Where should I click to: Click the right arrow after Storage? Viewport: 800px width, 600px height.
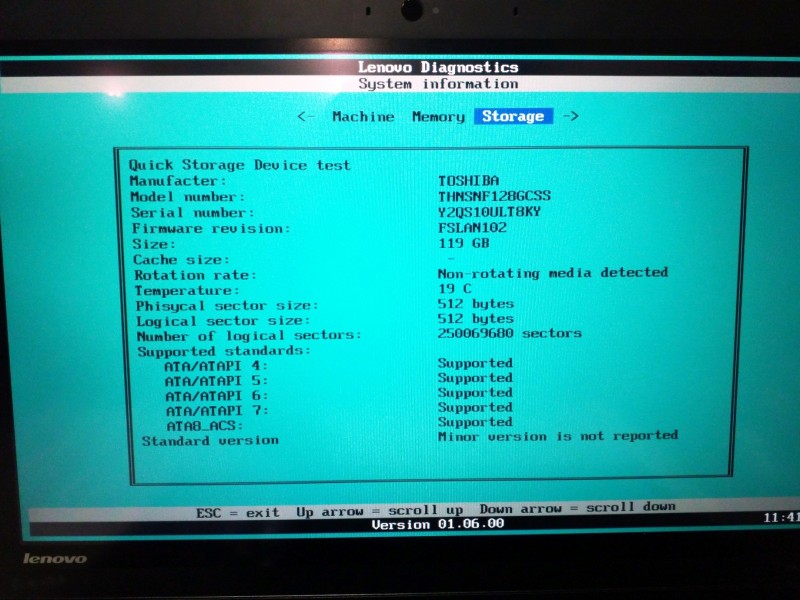coord(570,116)
